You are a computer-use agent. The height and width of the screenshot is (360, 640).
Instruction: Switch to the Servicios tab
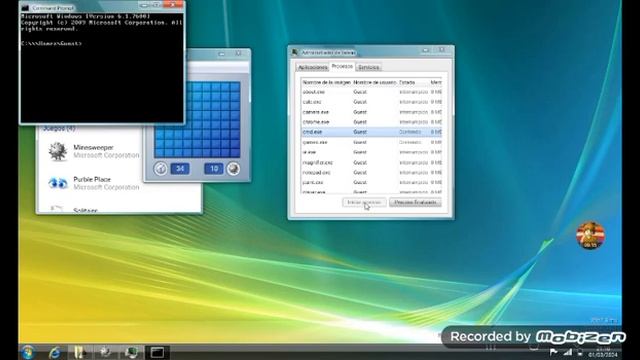pyautogui.click(x=369, y=67)
